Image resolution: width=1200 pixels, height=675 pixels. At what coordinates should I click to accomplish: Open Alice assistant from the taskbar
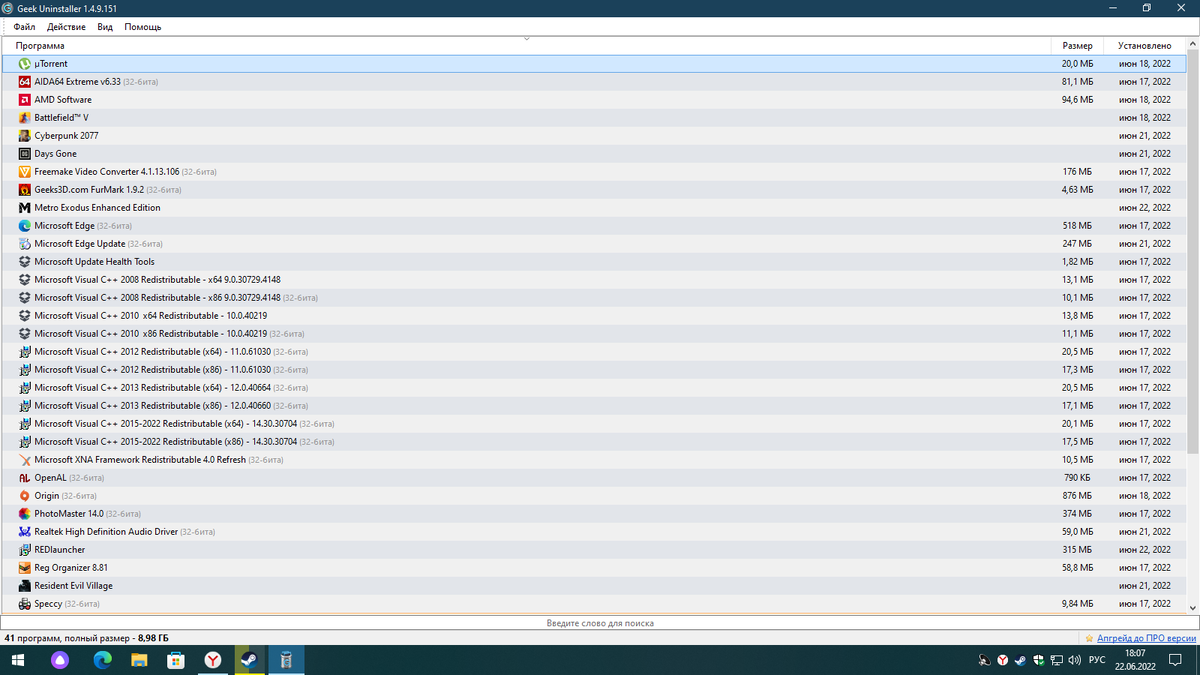point(58,660)
